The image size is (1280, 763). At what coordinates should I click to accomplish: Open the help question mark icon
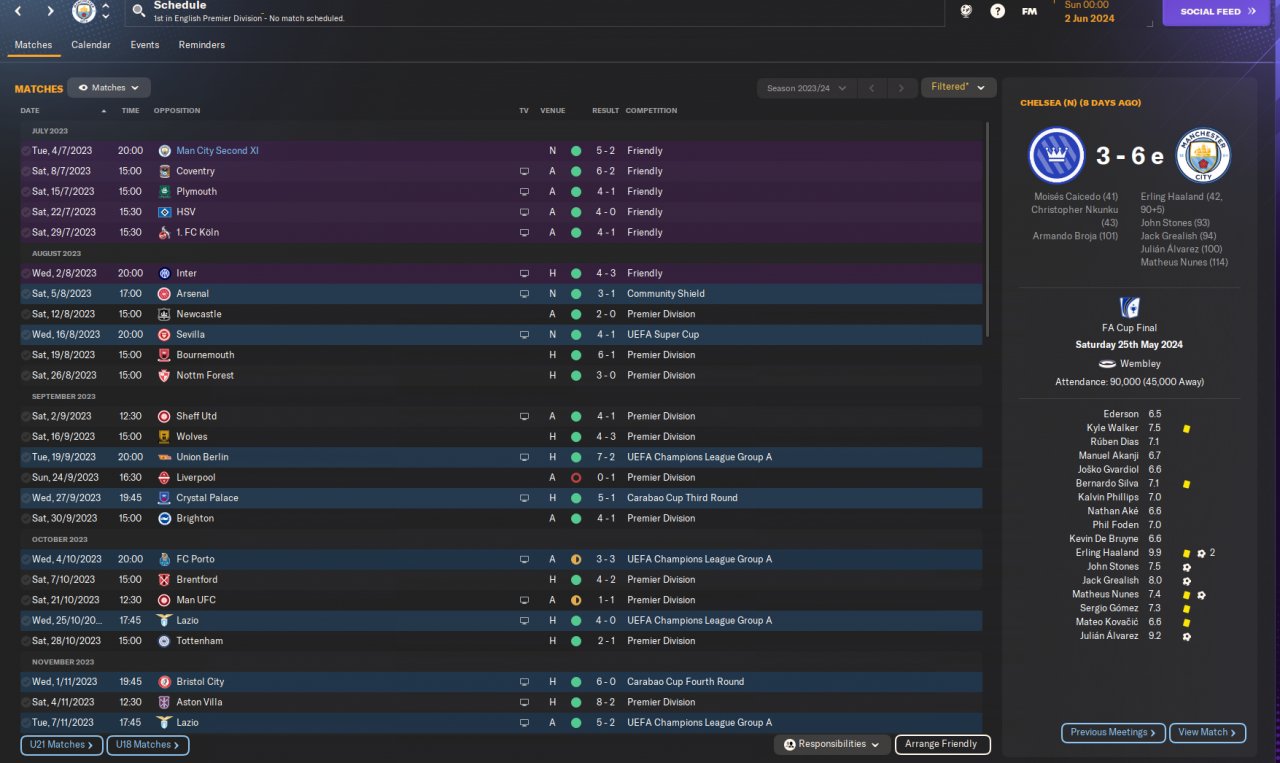pyautogui.click(x=997, y=11)
